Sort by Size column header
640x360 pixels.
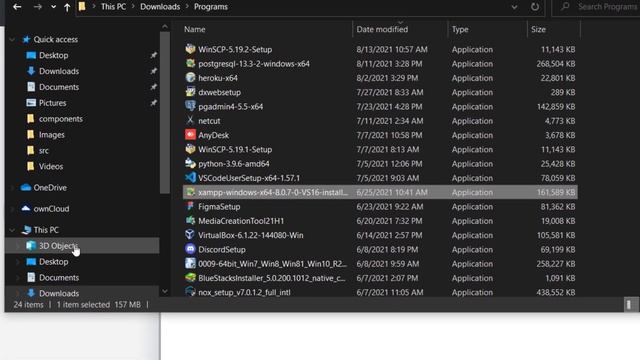coord(538,29)
